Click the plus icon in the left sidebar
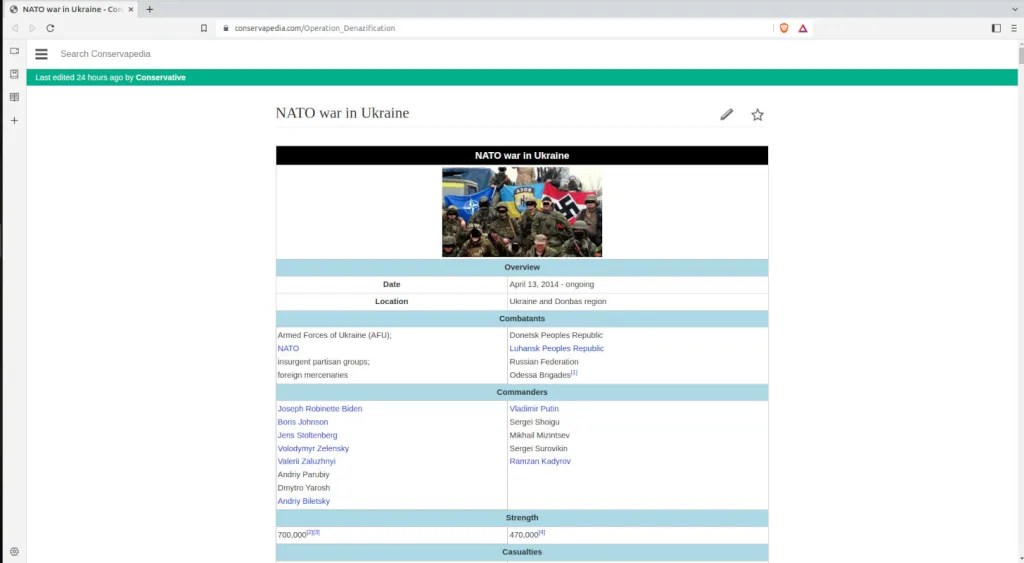This screenshot has height=563, width=1024. pos(14,120)
